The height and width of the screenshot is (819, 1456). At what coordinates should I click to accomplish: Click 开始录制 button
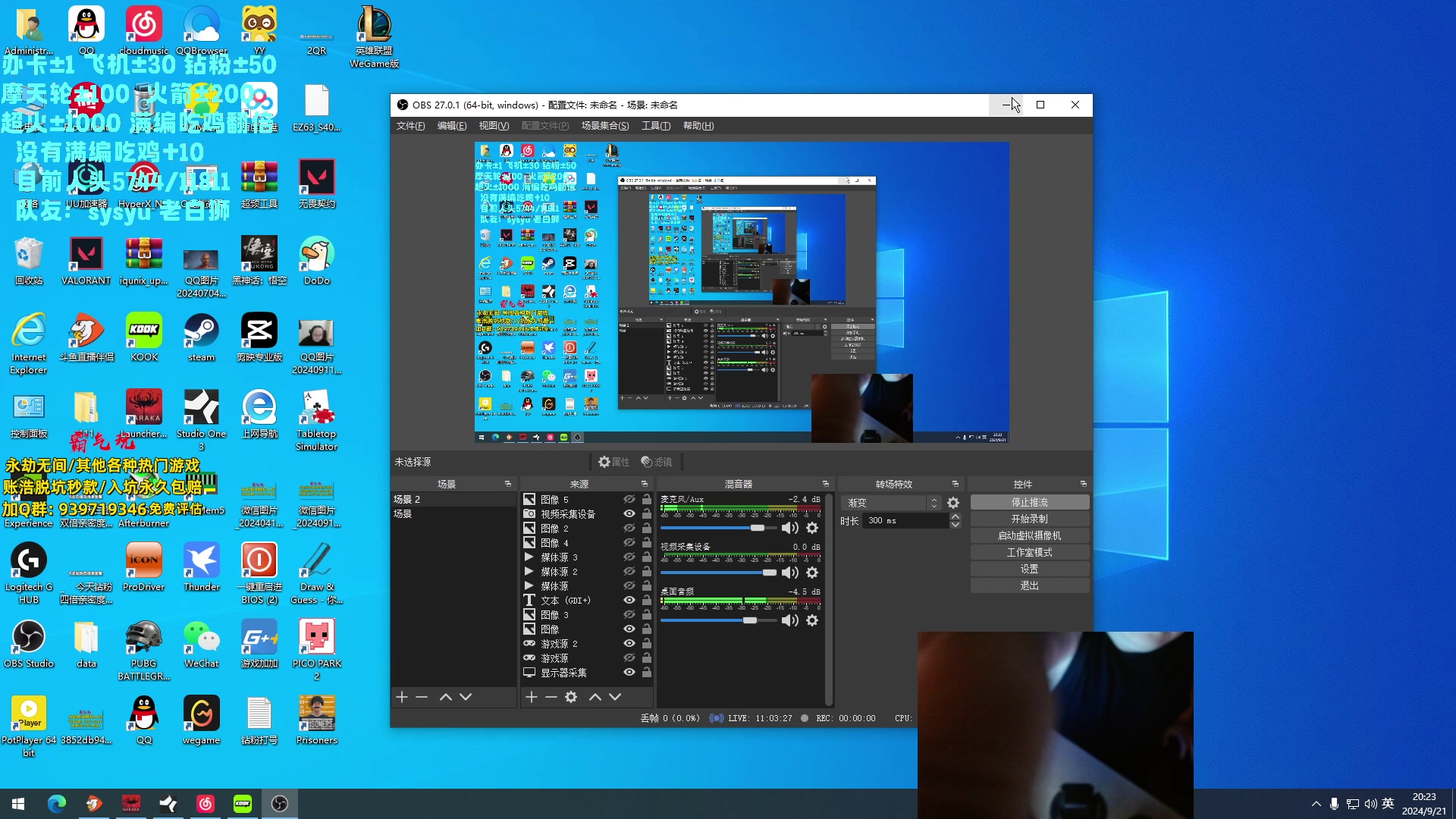tap(1030, 519)
